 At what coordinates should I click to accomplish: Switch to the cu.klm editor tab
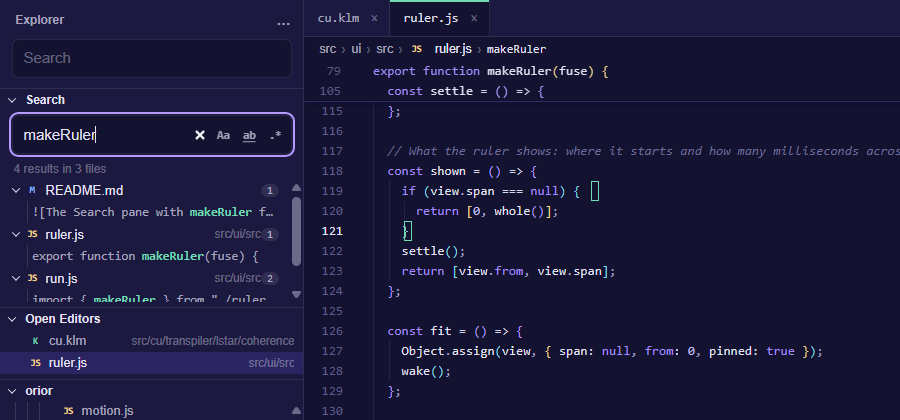point(339,18)
